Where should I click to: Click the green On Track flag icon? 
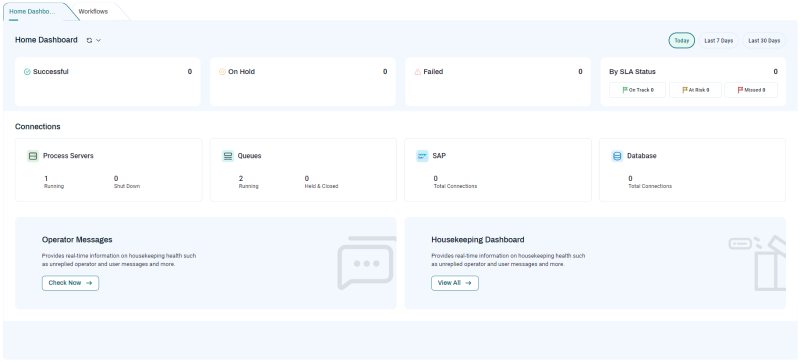625,90
